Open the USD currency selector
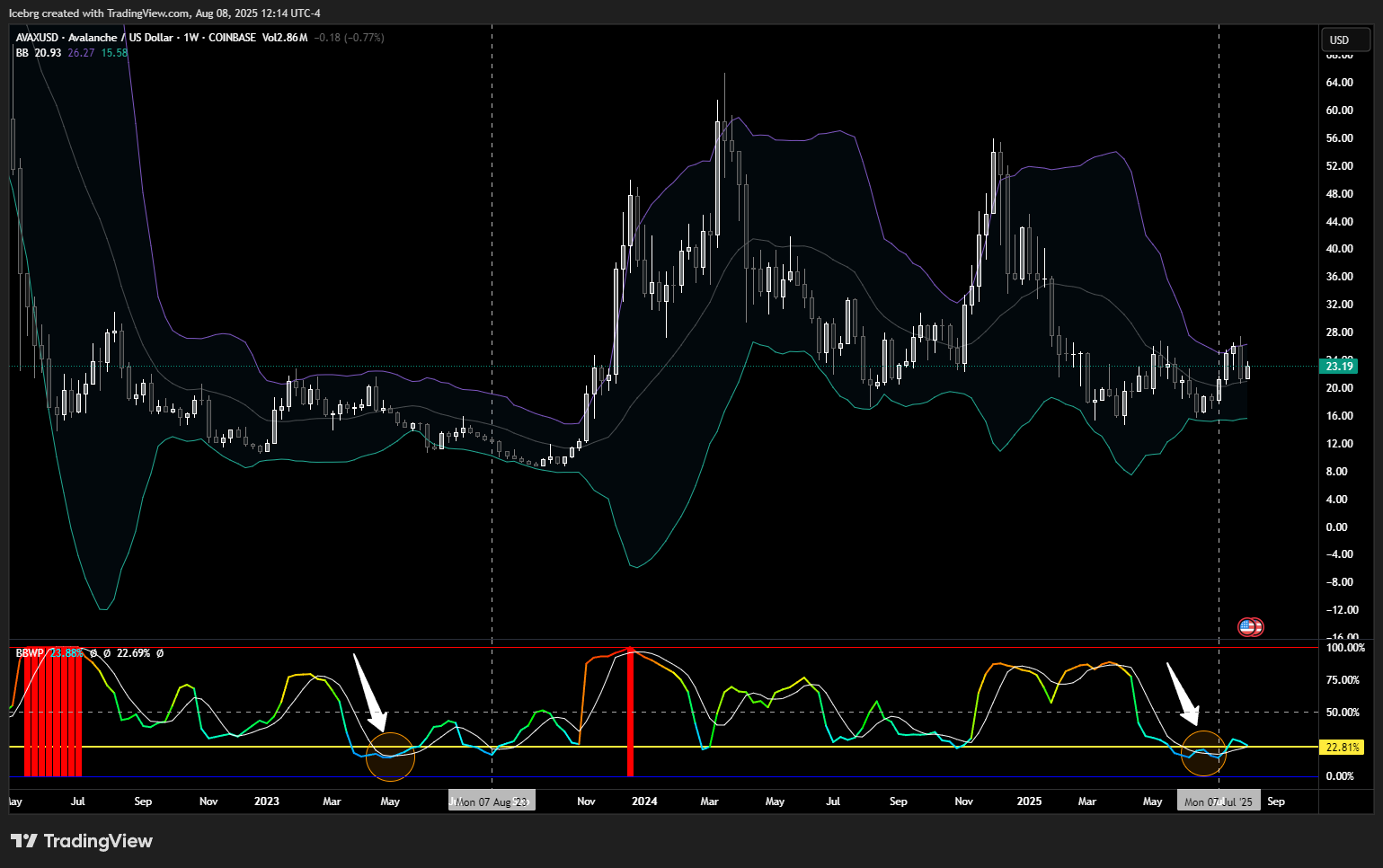This screenshot has width=1383, height=868. (1345, 40)
